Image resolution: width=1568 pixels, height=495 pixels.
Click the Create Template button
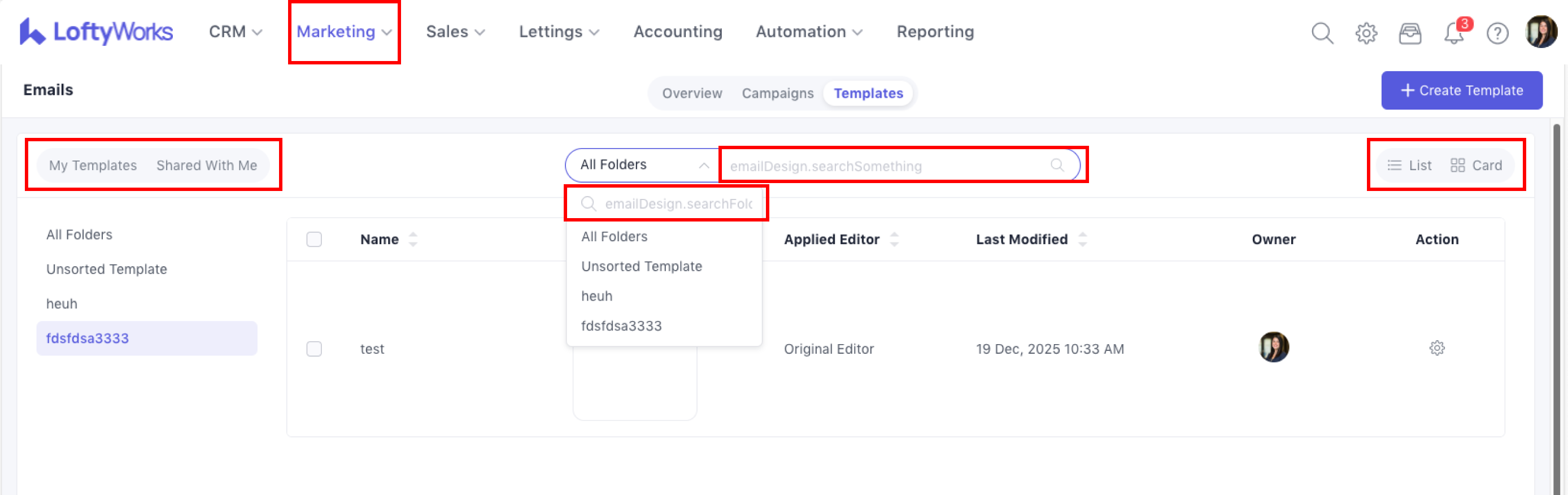coord(1461,91)
